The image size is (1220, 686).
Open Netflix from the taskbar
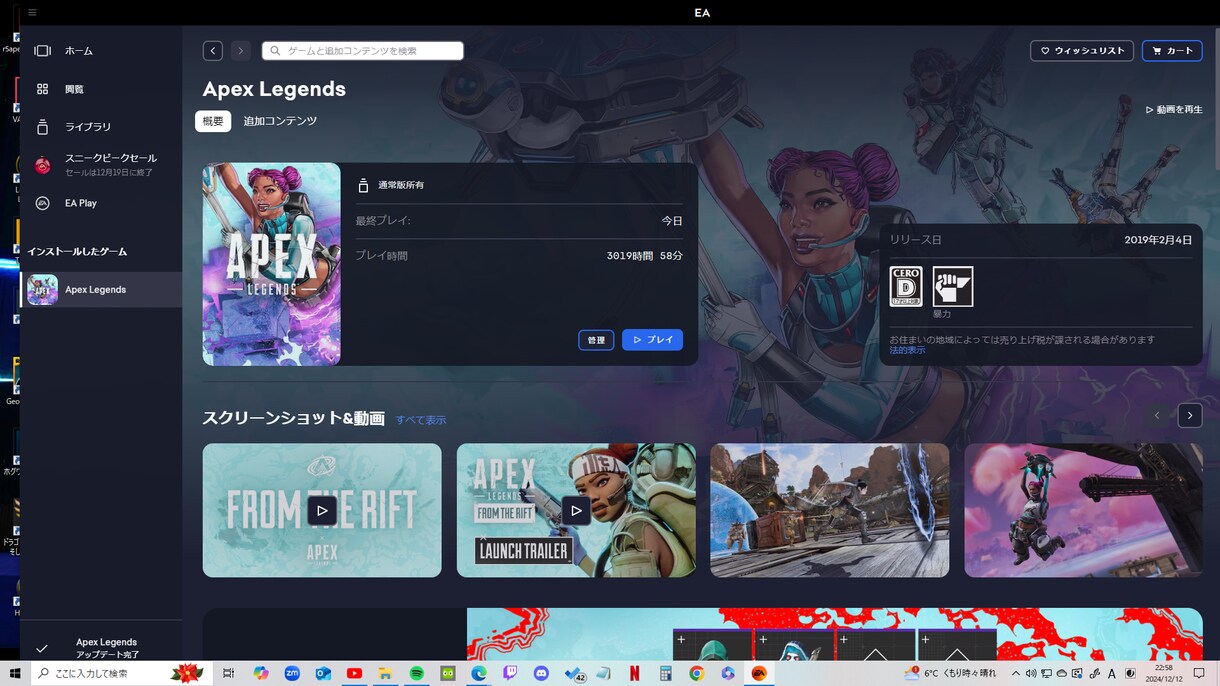pyautogui.click(x=634, y=673)
